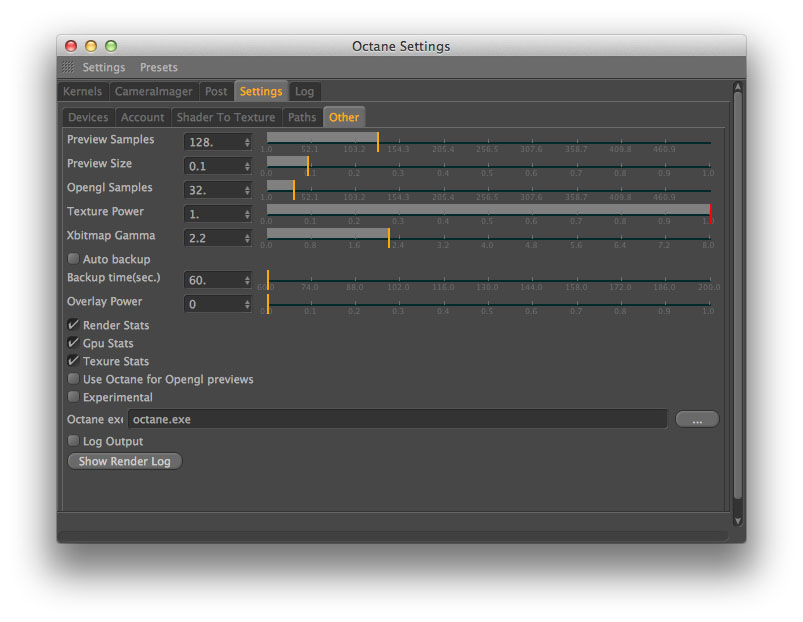Switch to the Log tab

point(304,92)
